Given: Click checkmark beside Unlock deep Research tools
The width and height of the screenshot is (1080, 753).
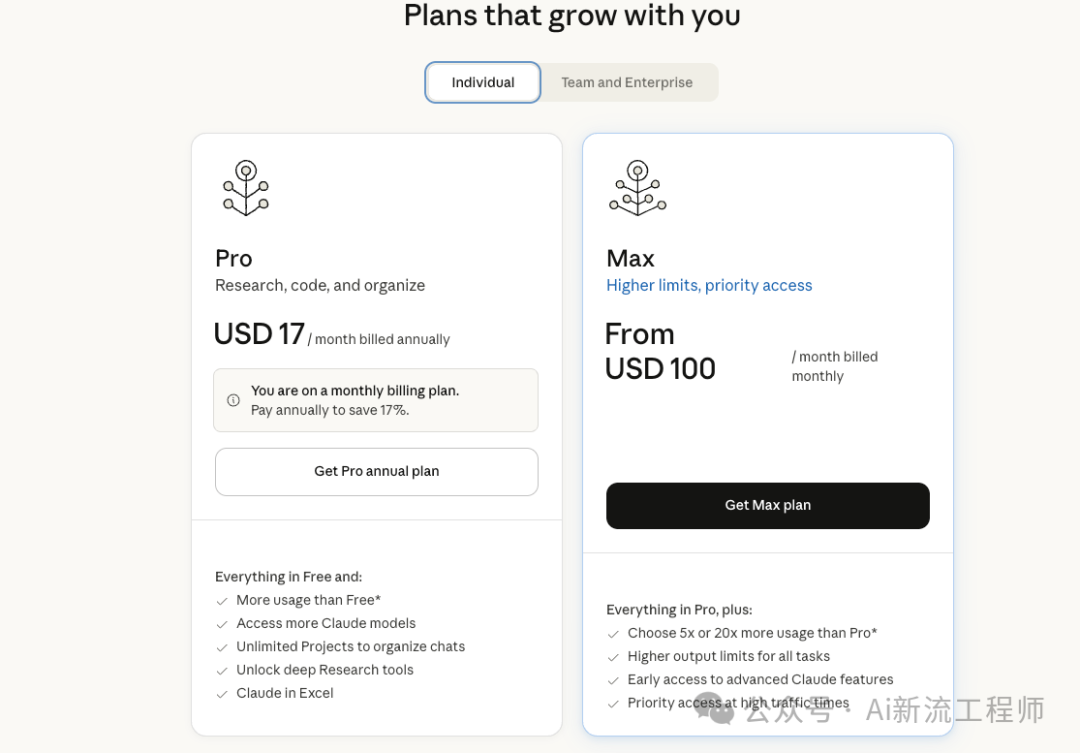Looking at the screenshot, I should (222, 671).
